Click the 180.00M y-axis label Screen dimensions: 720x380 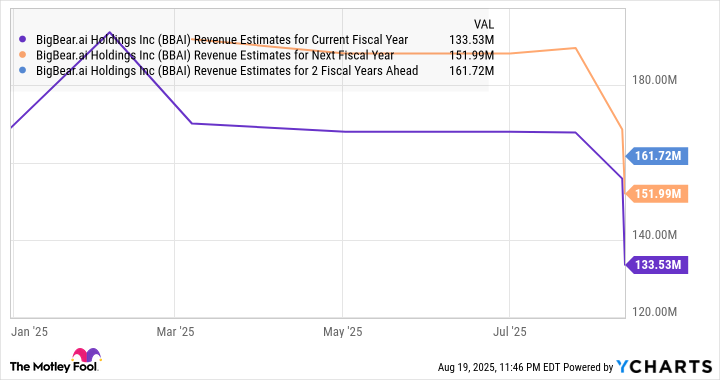pyautogui.click(x=654, y=80)
